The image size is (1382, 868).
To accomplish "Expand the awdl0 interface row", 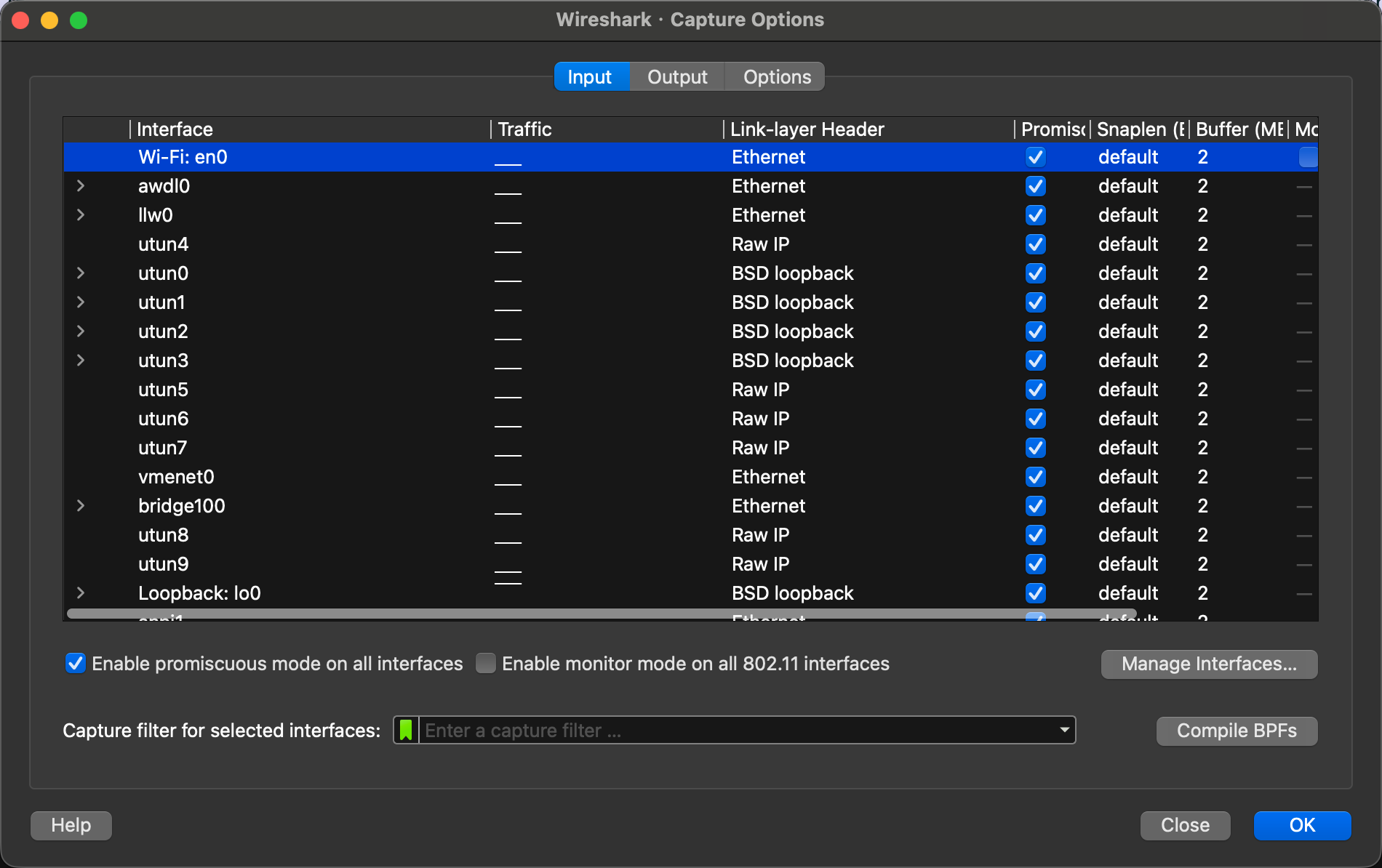I will (x=81, y=186).
